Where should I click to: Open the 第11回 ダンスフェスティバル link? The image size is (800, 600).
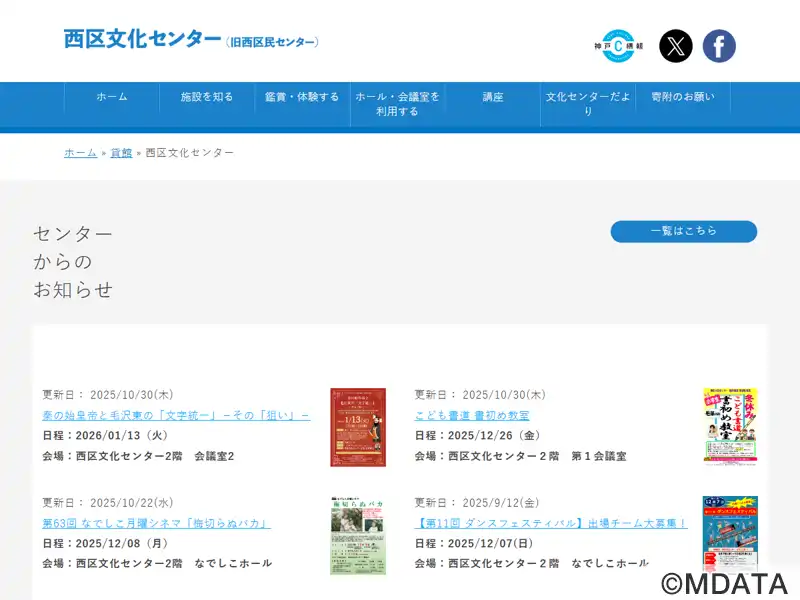click(x=551, y=523)
